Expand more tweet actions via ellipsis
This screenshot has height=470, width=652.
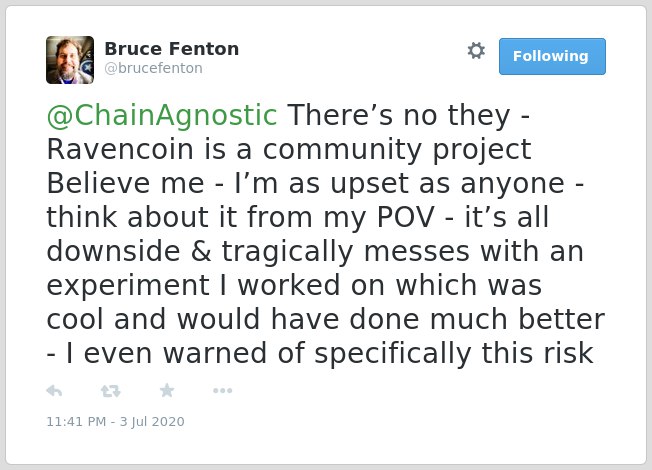tap(222, 391)
